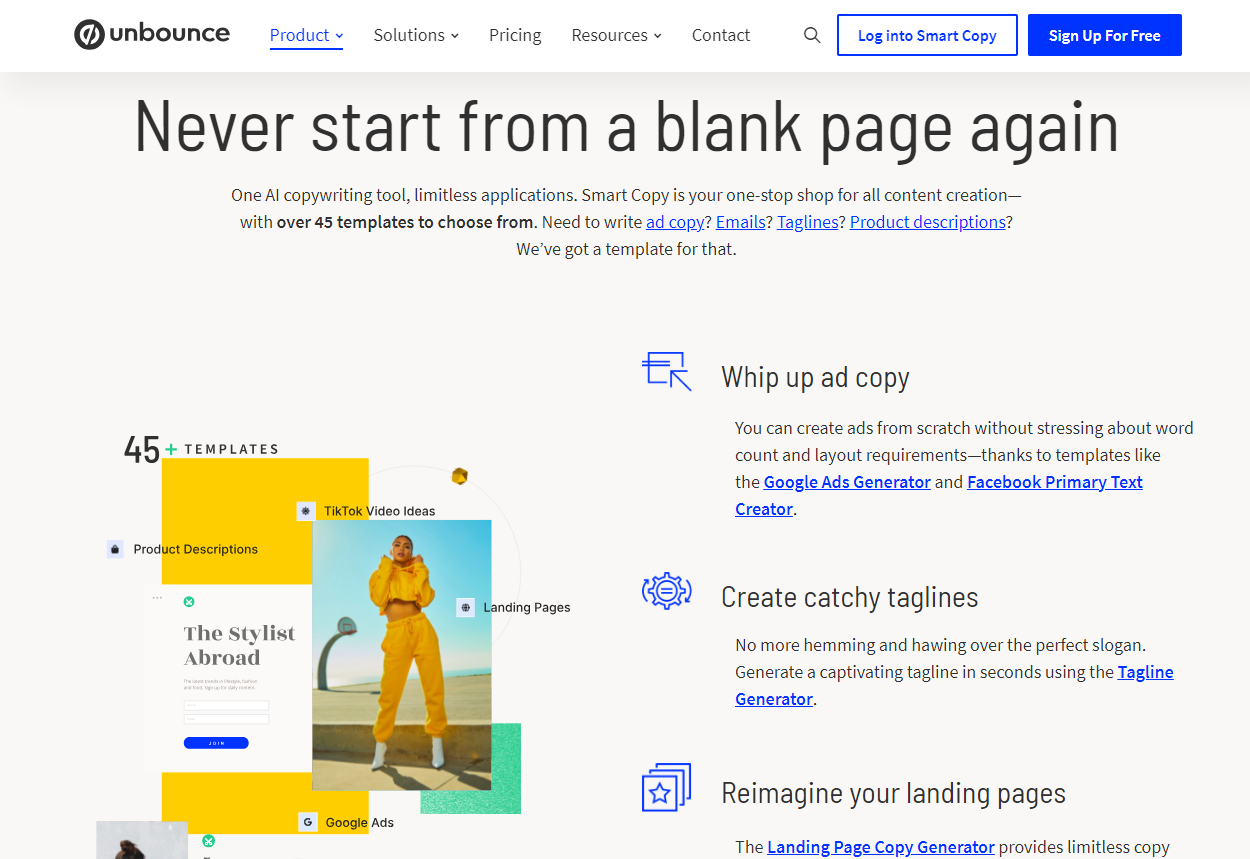This screenshot has width=1250, height=859.
Task: Click the star pages icon beside Reimagine landing pages
Action: click(667, 787)
